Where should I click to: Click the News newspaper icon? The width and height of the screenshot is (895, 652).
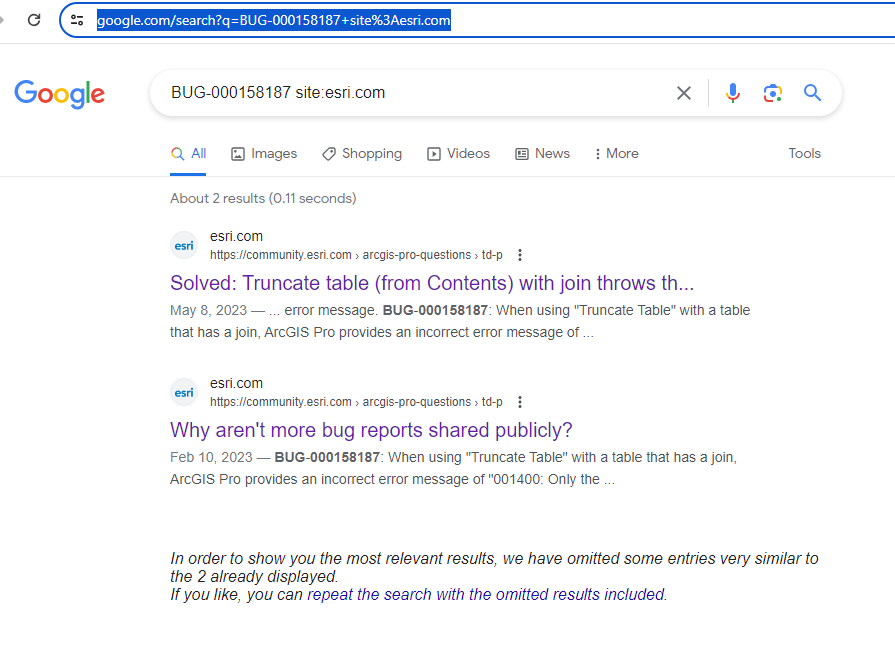(x=521, y=153)
